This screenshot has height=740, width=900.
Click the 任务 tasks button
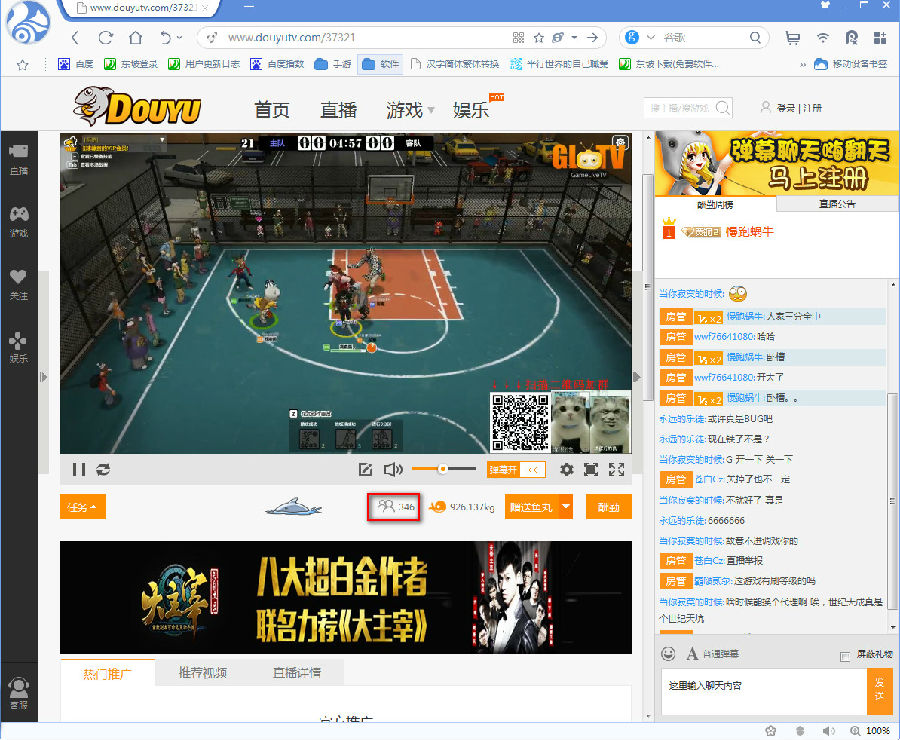pos(83,507)
